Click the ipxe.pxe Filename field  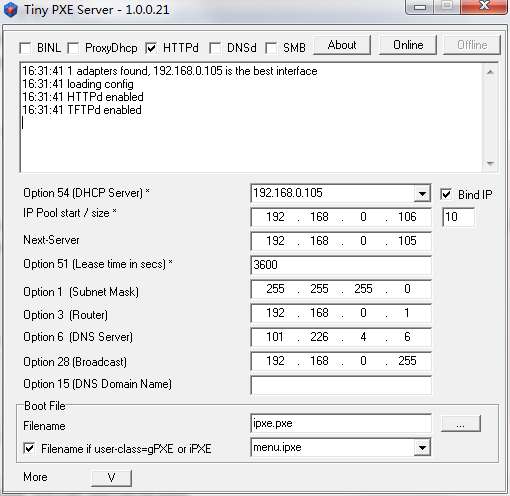tap(341, 424)
